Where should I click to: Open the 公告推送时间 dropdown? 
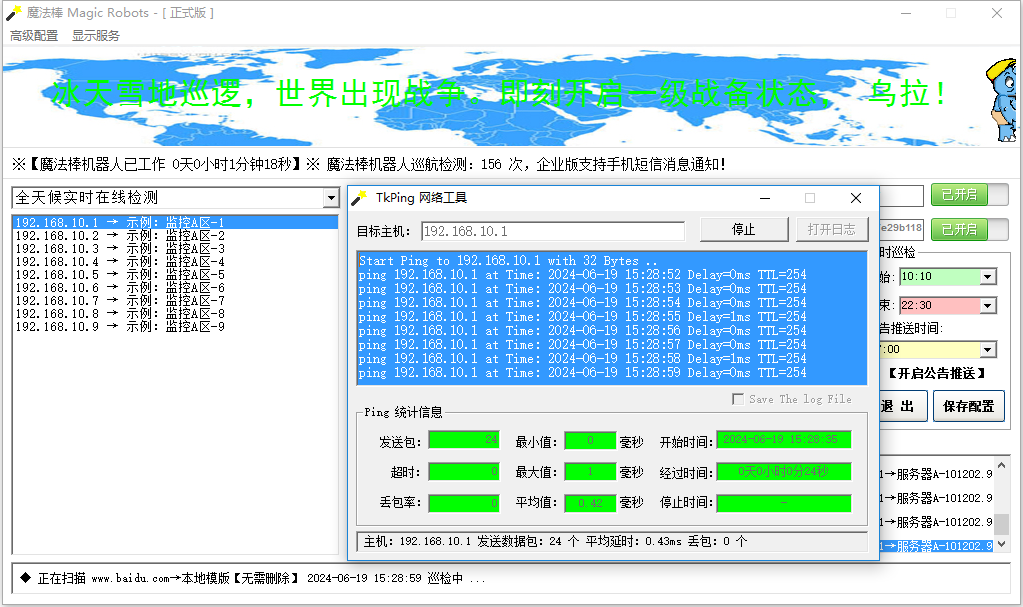click(988, 350)
